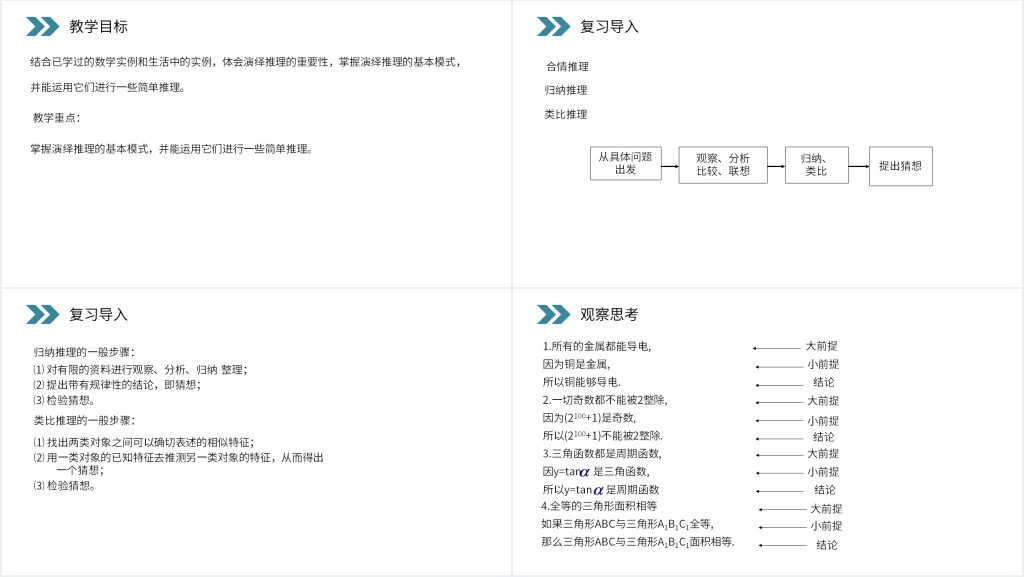Click 检验猜想 step under 归纳推理 steps

pyautogui.click(x=64, y=400)
